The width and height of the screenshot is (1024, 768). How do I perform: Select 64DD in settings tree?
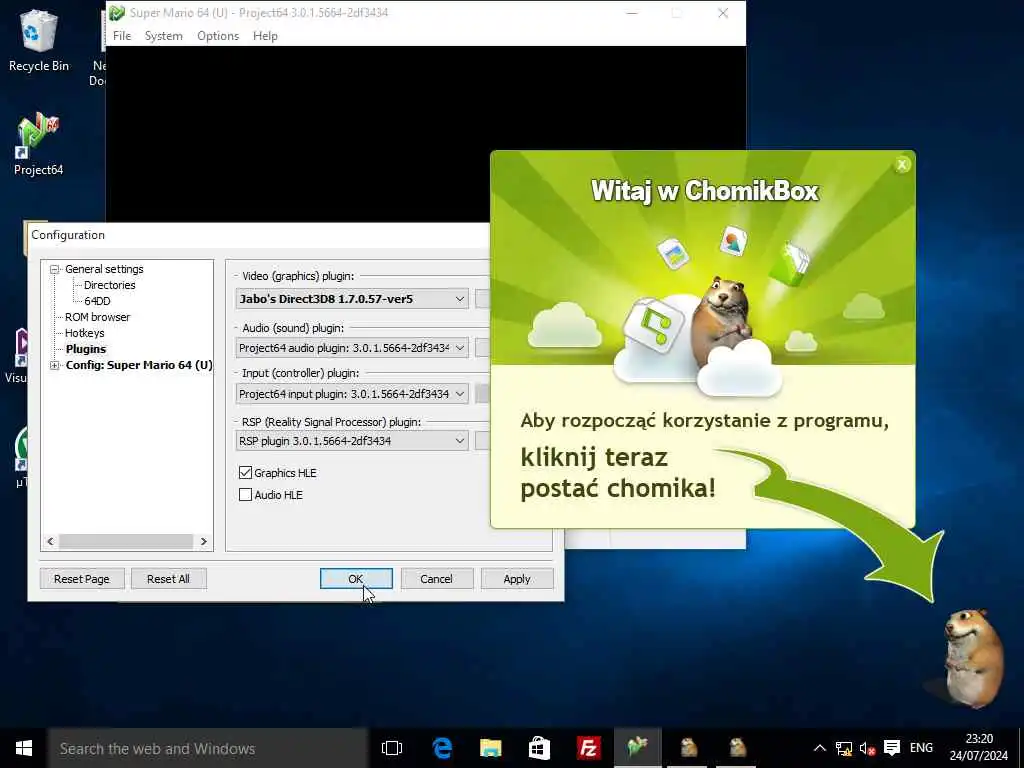coord(97,301)
